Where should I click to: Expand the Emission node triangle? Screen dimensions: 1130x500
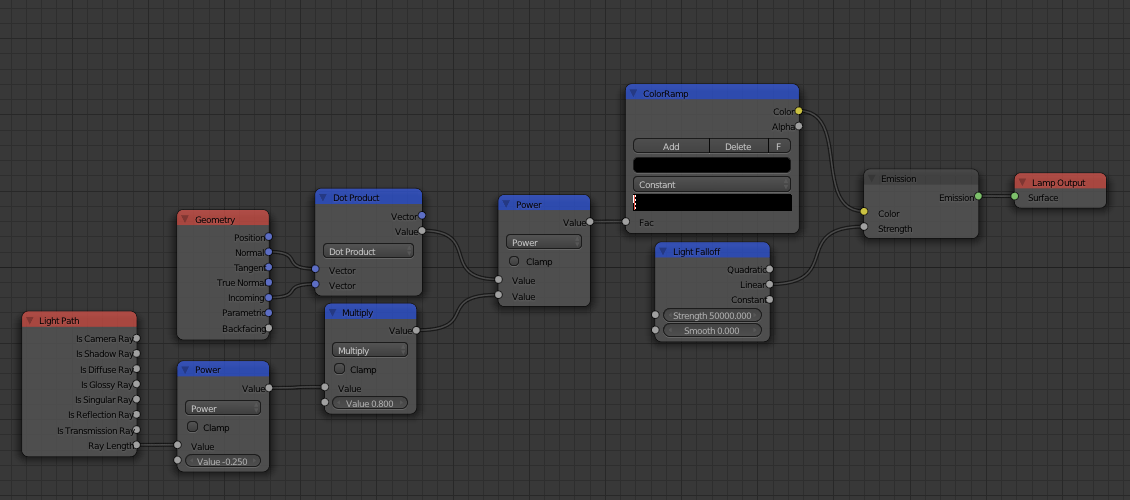872,179
